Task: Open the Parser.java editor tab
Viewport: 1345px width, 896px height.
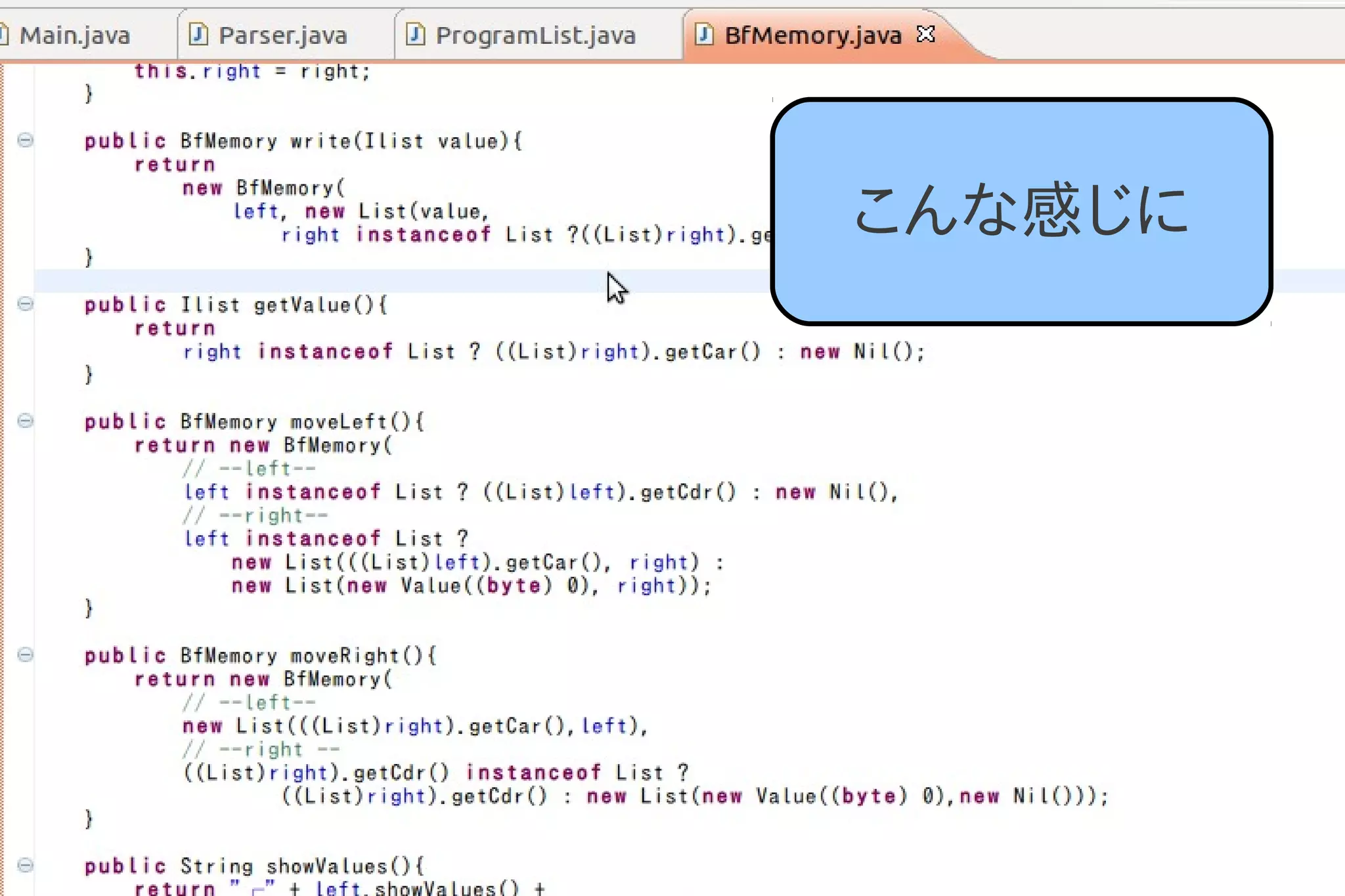Action: click(x=282, y=35)
